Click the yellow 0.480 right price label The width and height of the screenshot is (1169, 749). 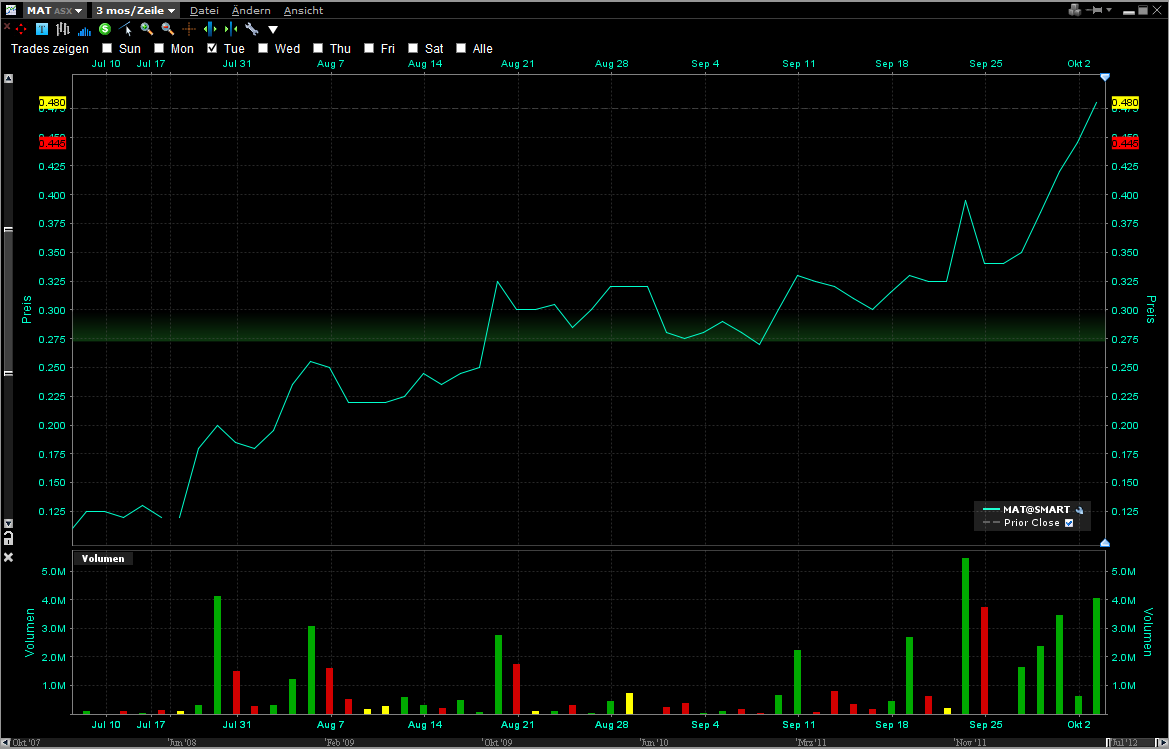[1125, 102]
